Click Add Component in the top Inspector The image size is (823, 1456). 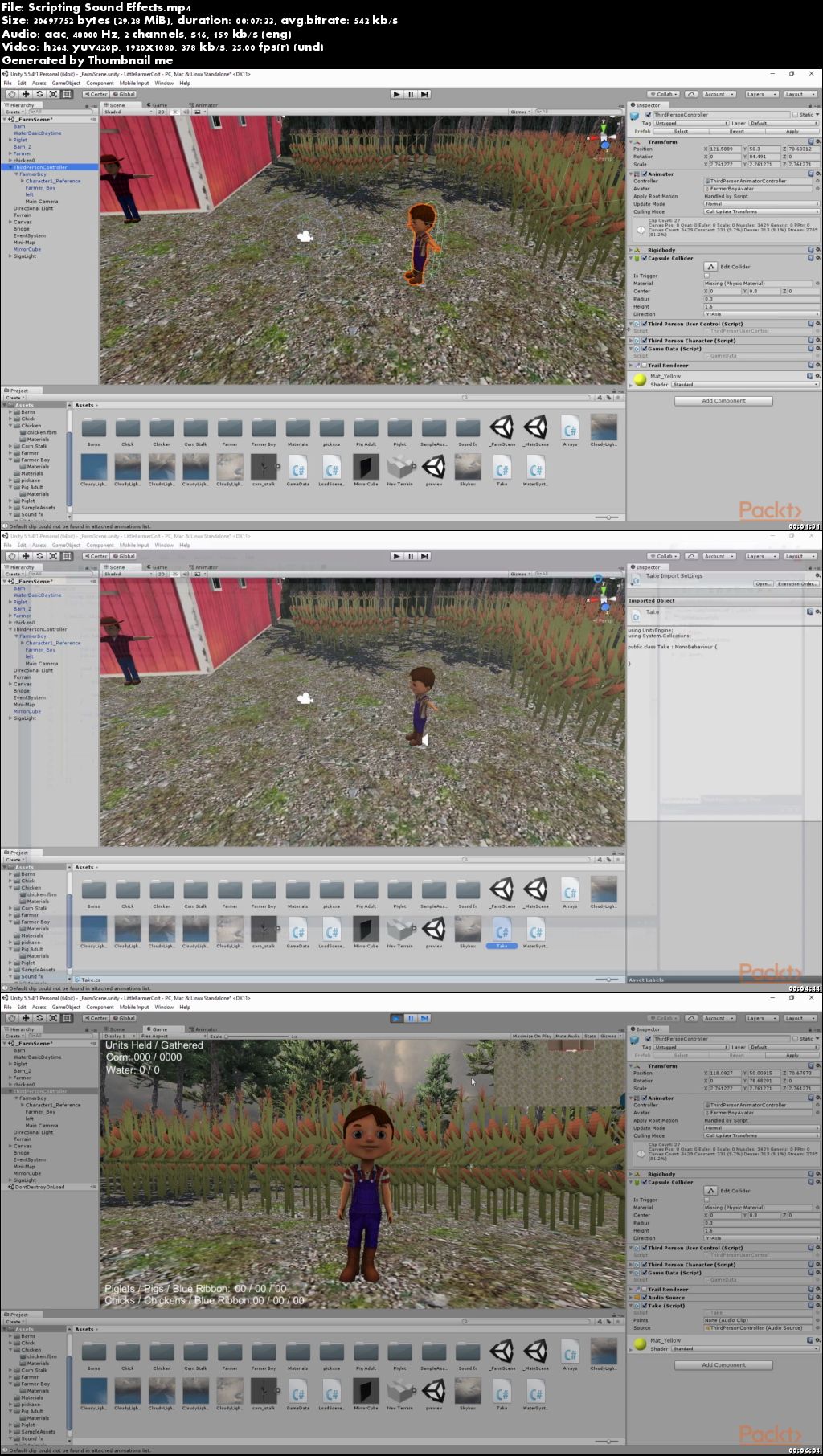(723, 400)
